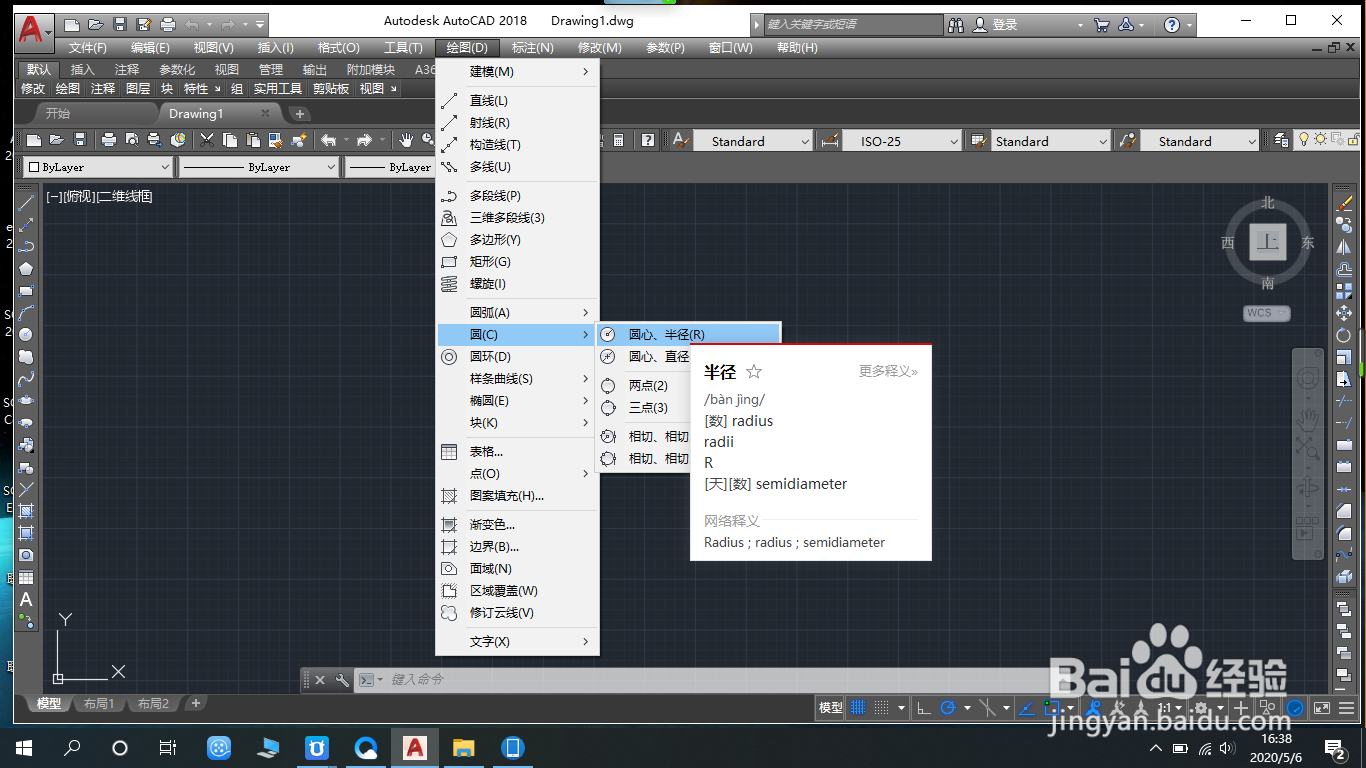Select the Multiline Text A tool in left toolbar
1366x768 pixels.
tap(26, 600)
